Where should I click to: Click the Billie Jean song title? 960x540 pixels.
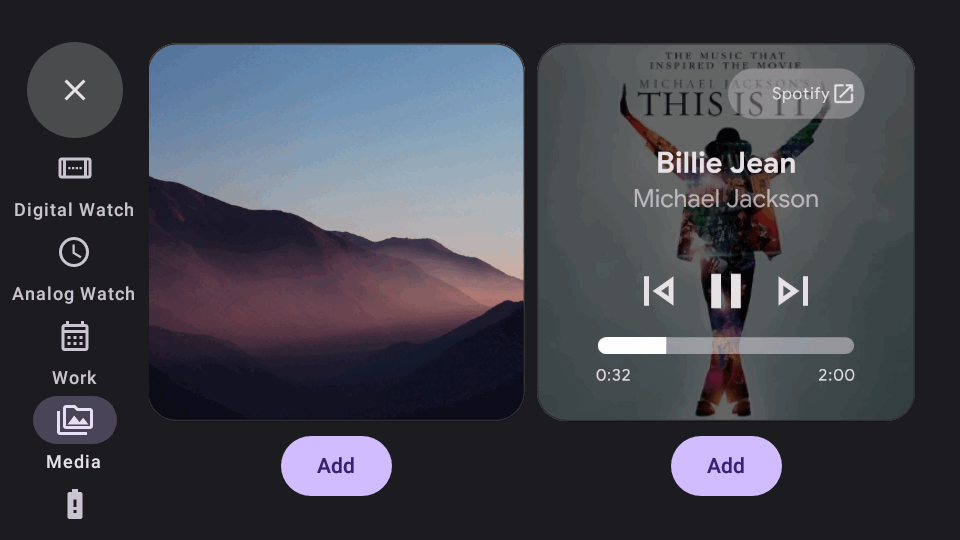(726, 163)
